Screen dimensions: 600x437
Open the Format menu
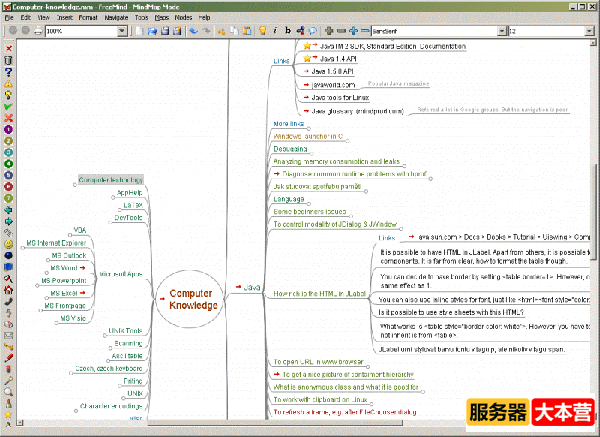pos(88,18)
